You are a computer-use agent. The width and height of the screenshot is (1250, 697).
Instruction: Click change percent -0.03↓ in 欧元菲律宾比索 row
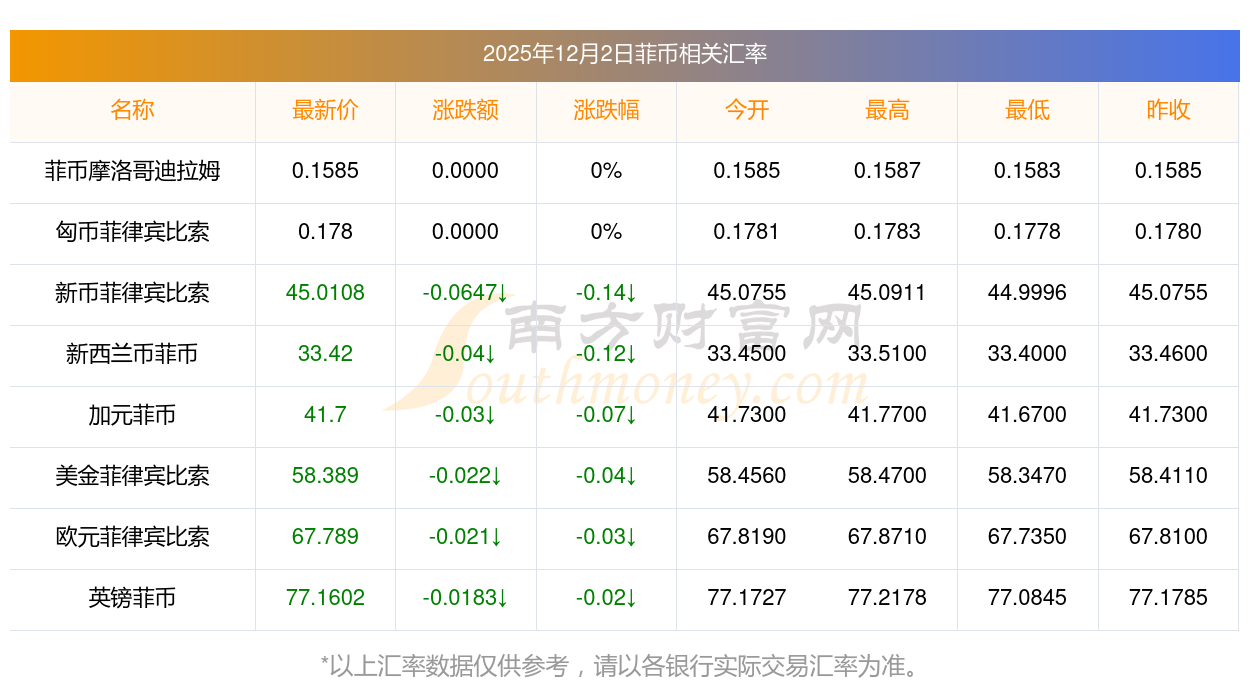[x=606, y=537]
